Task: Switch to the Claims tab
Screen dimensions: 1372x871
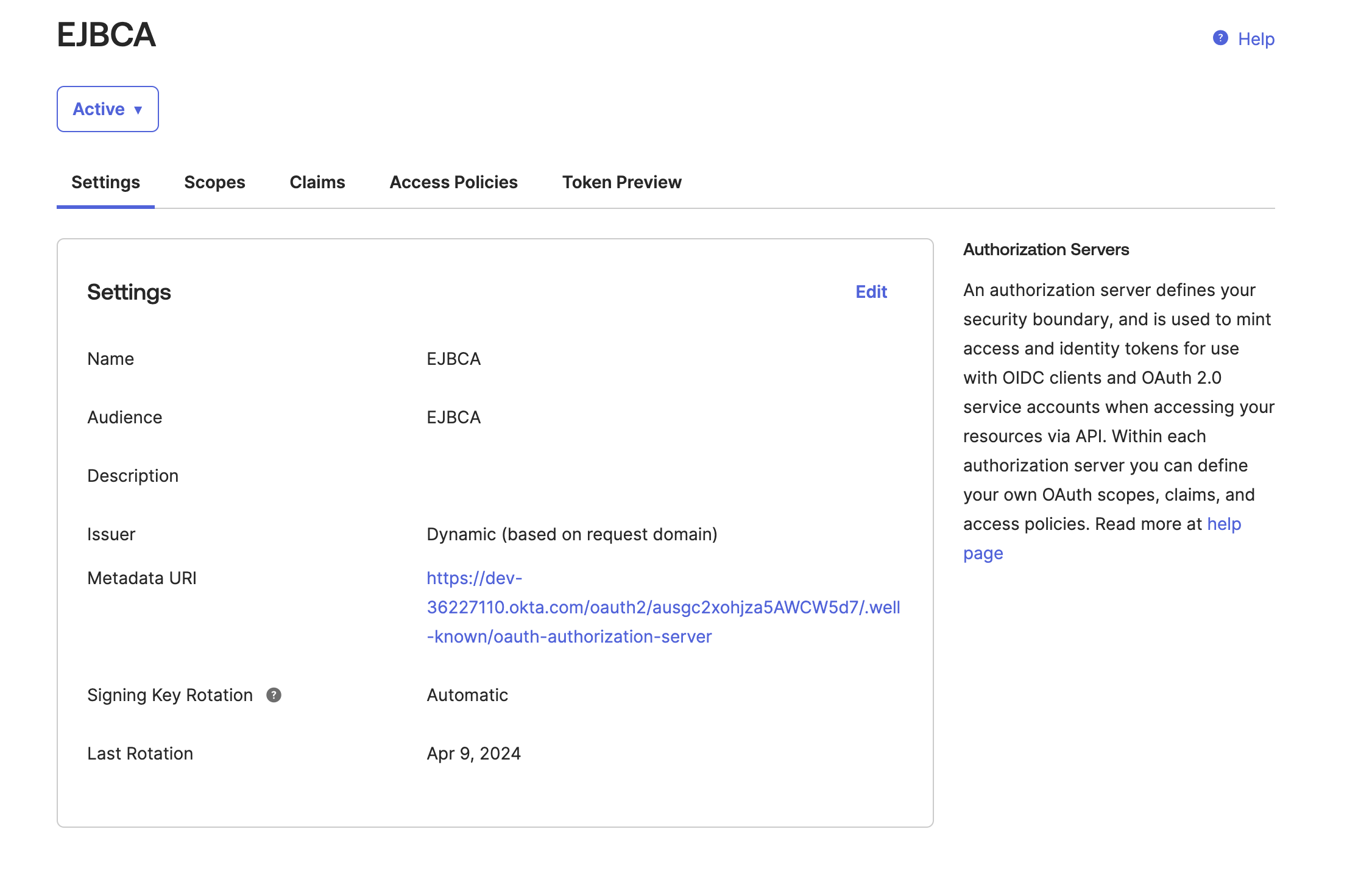Action: (317, 182)
